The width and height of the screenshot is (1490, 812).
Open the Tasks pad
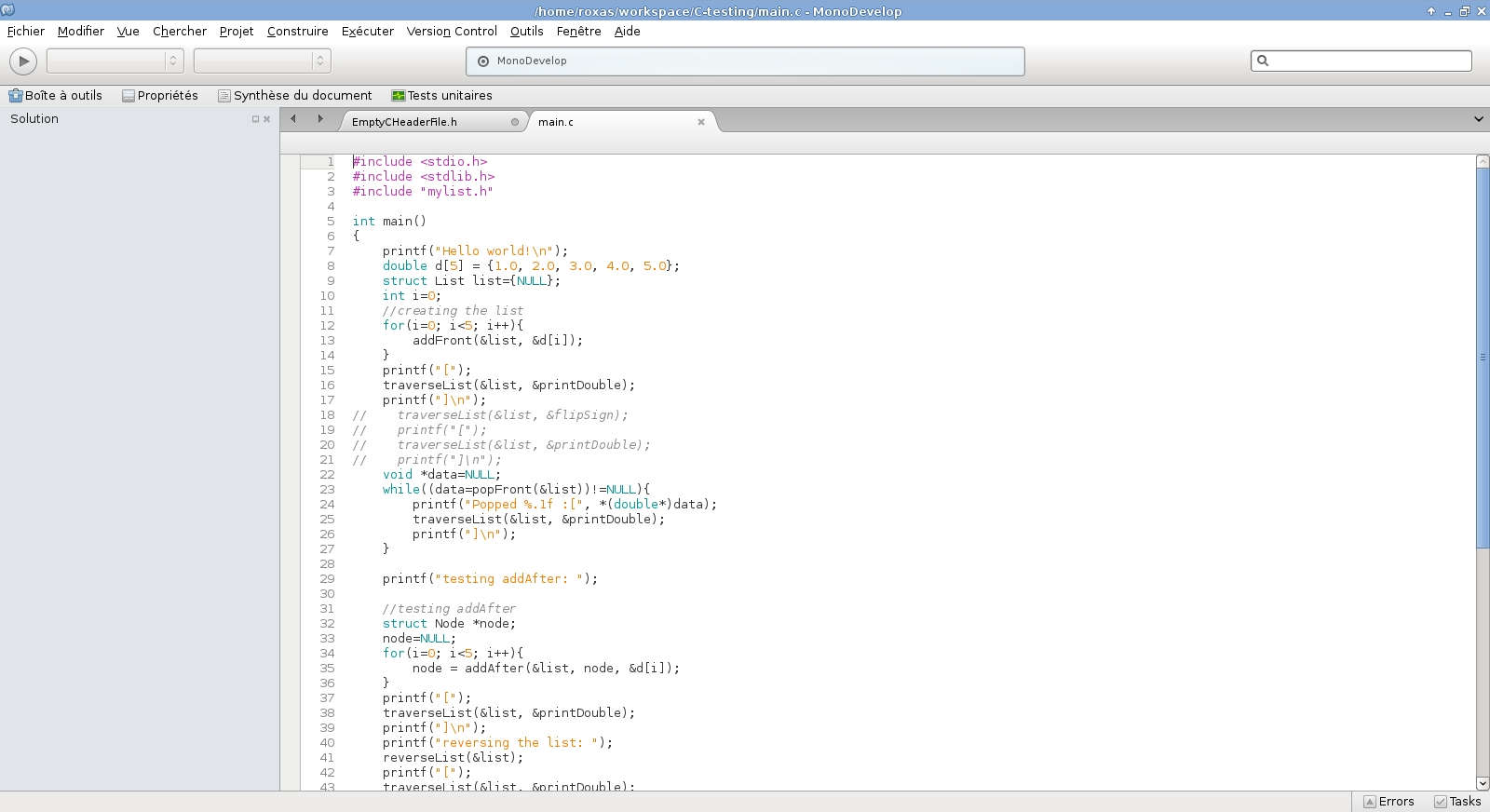1458,802
